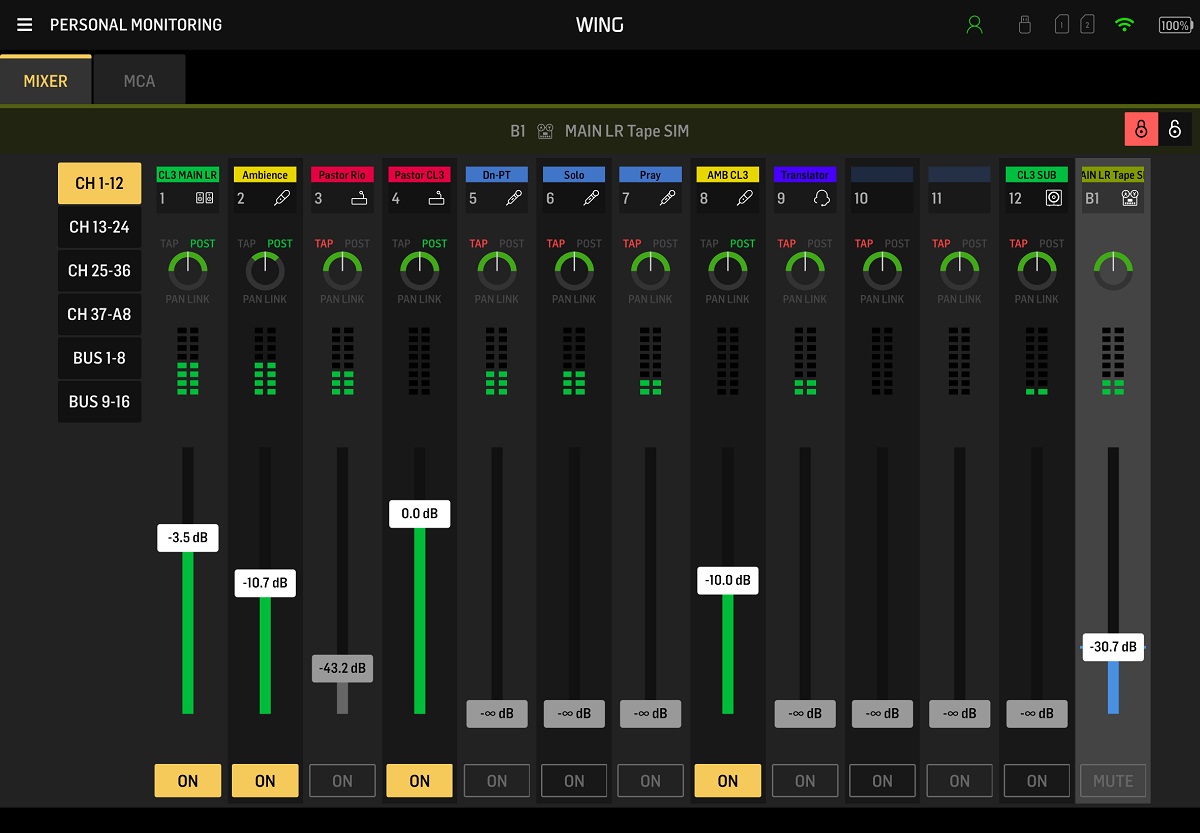
Task: Click the 100% battery indicator
Action: pyautogui.click(x=1174, y=25)
